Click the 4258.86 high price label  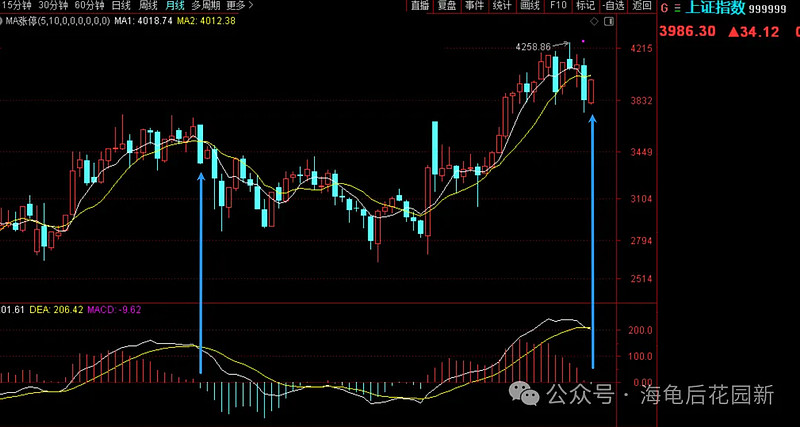click(533, 47)
